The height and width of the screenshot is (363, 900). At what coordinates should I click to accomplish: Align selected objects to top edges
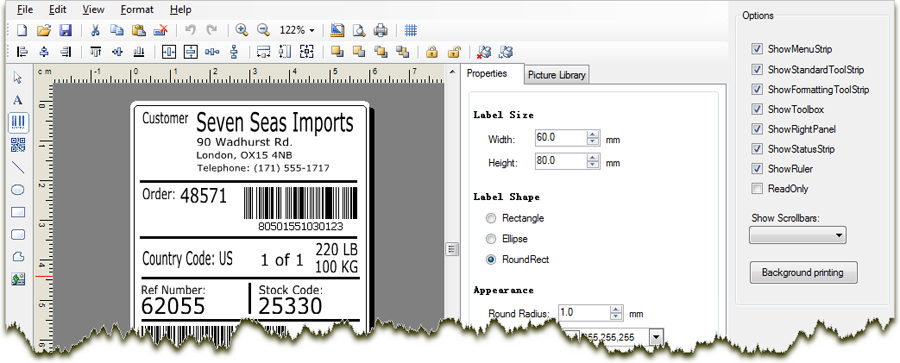(x=96, y=52)
